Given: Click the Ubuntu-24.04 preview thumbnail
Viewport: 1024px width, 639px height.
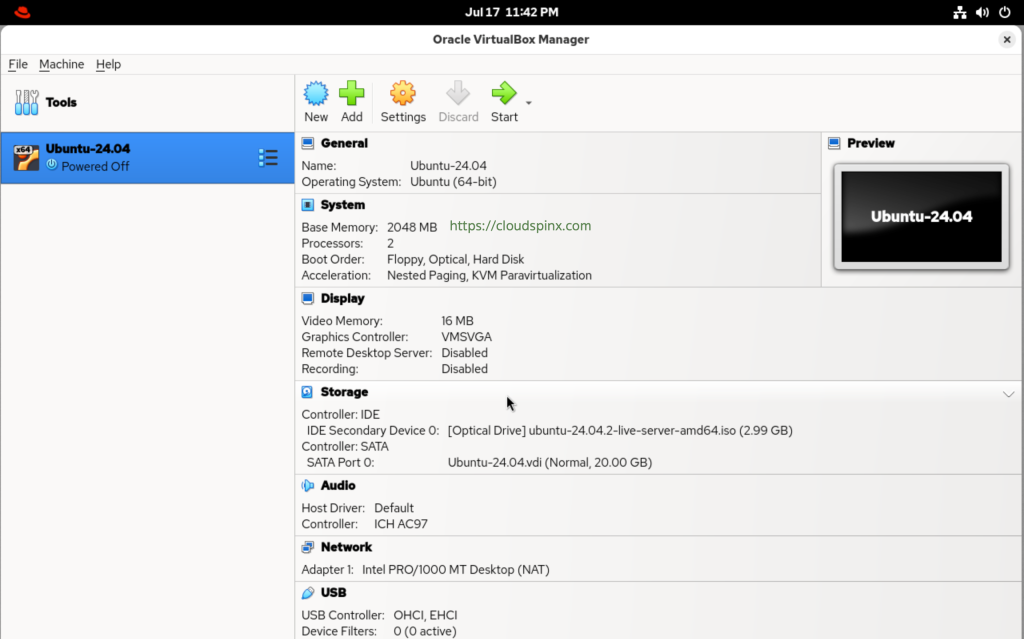Looking at the screenshot, I should coord(921,217).
